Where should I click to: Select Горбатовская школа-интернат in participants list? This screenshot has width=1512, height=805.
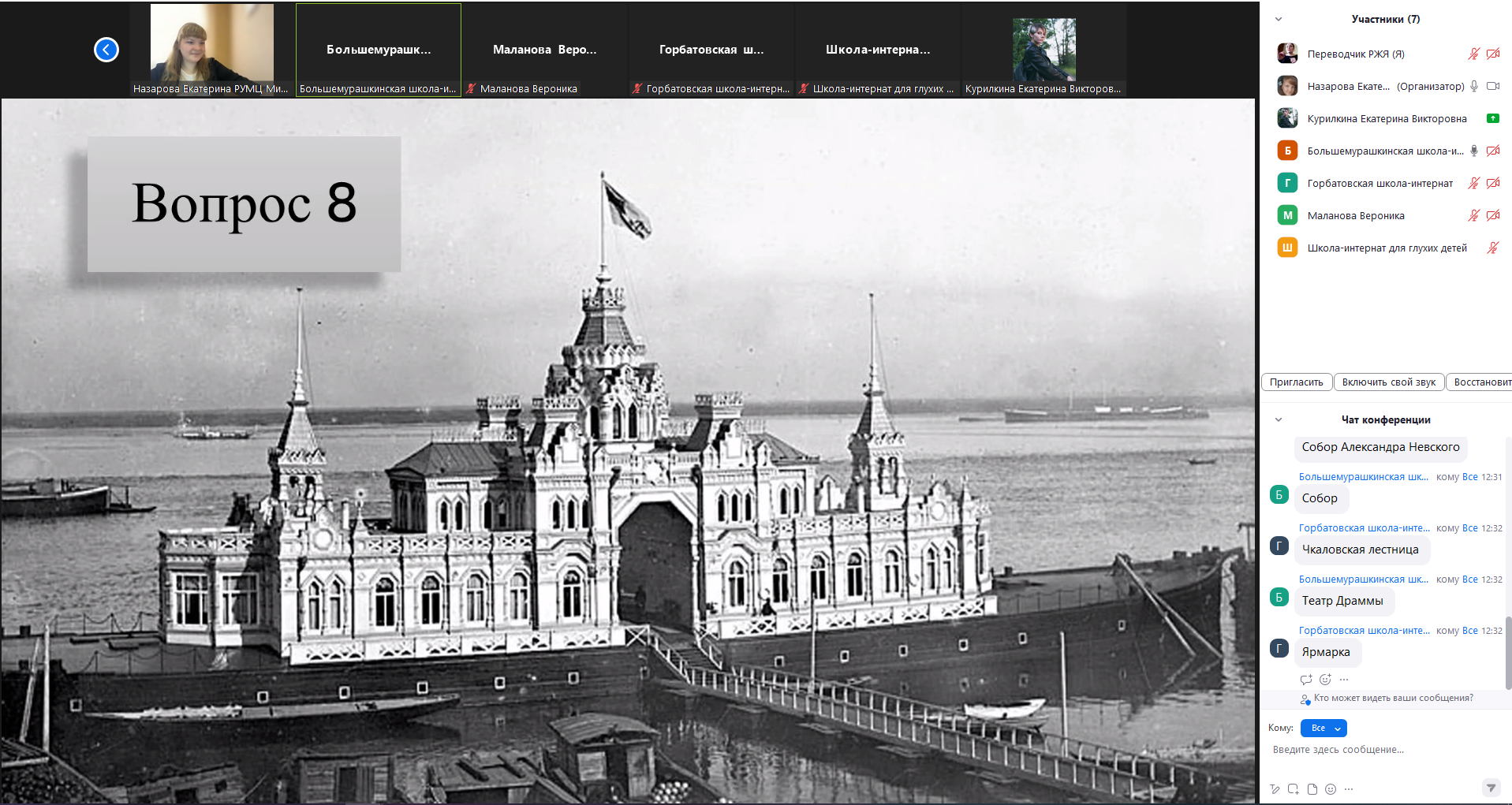coord(1379,183)
